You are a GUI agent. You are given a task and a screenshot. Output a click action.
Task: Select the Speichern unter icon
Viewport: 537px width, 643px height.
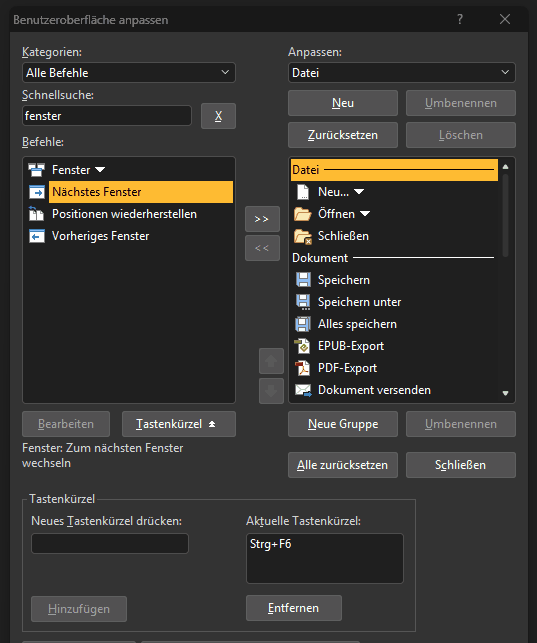[303, 302]
